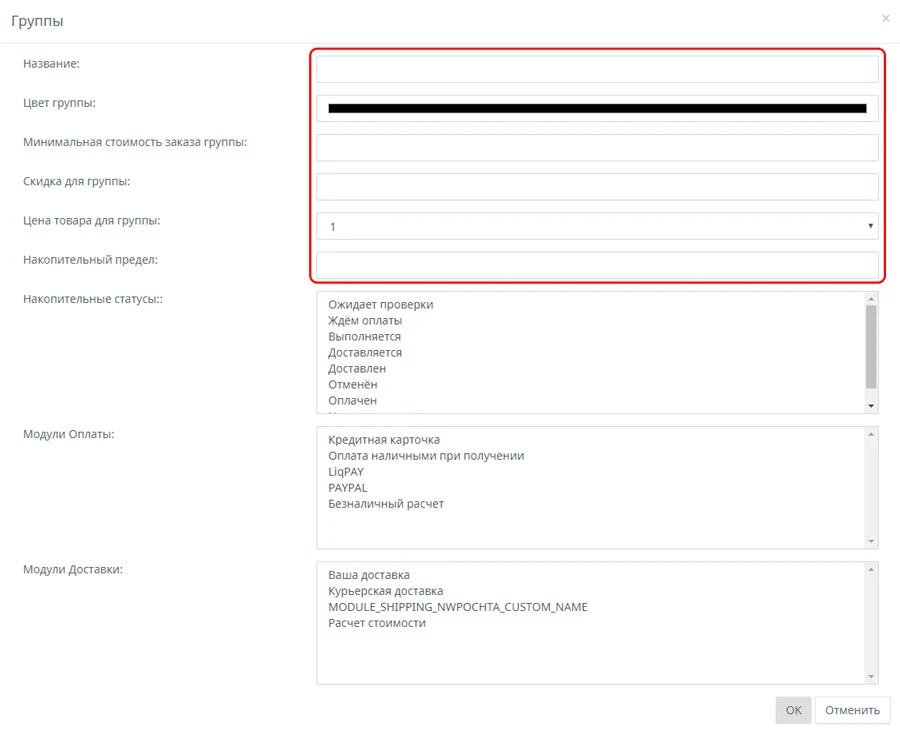This screenshot has width=900, height=737.
Task: Close the Группы dialog with X
Action: 885,18
